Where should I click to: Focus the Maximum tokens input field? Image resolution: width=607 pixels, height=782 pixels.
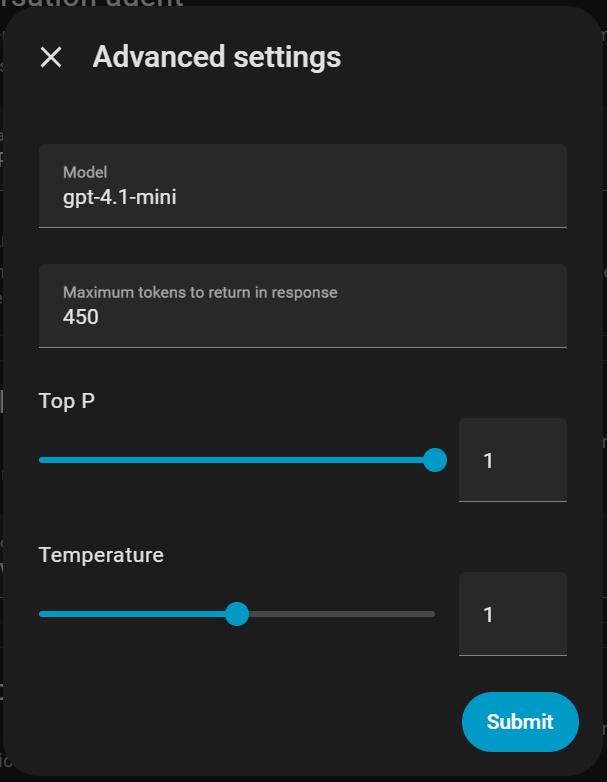302,306
